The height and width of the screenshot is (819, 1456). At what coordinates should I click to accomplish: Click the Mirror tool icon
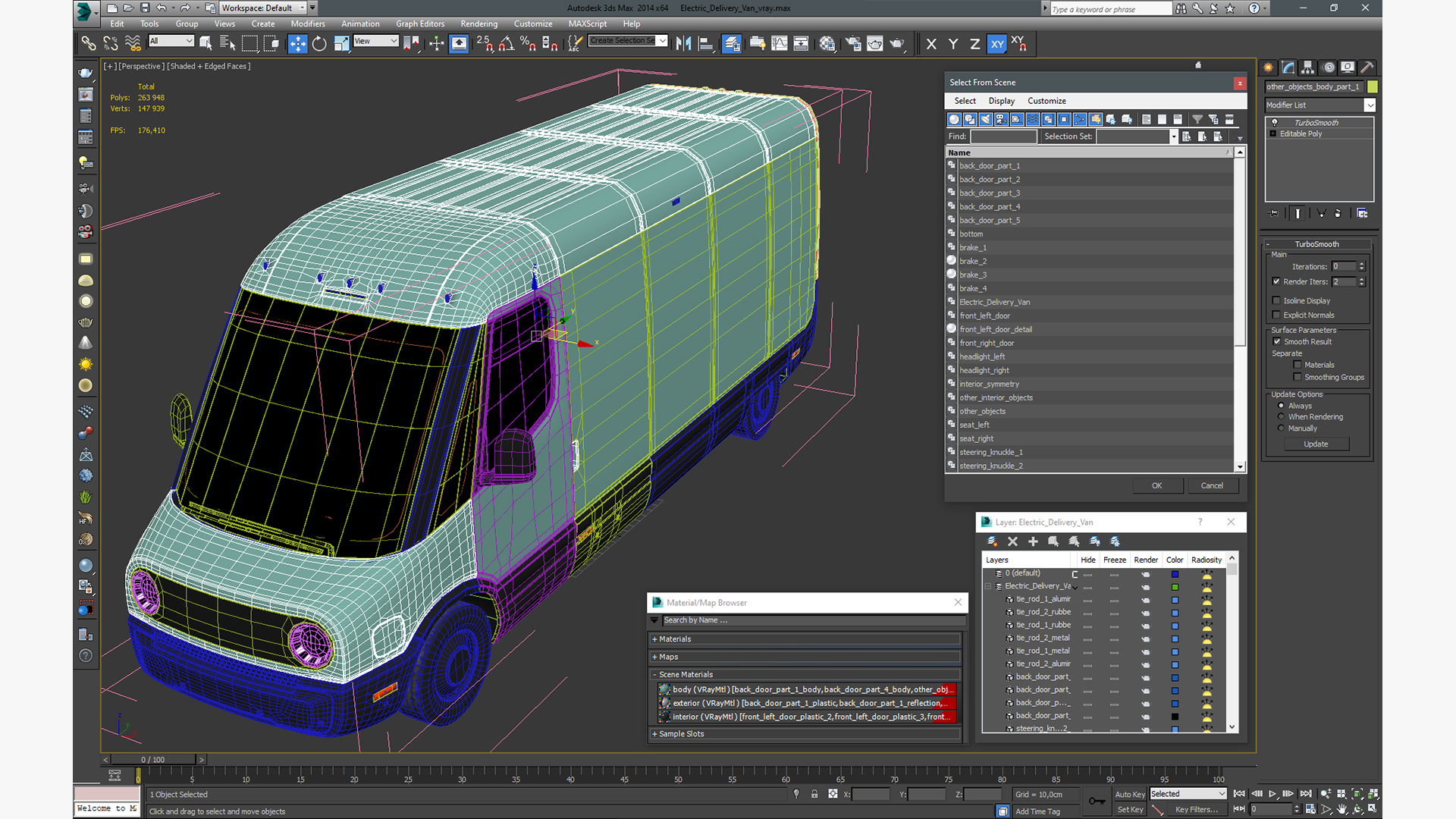pyautogui.click(x=683, y=44)
